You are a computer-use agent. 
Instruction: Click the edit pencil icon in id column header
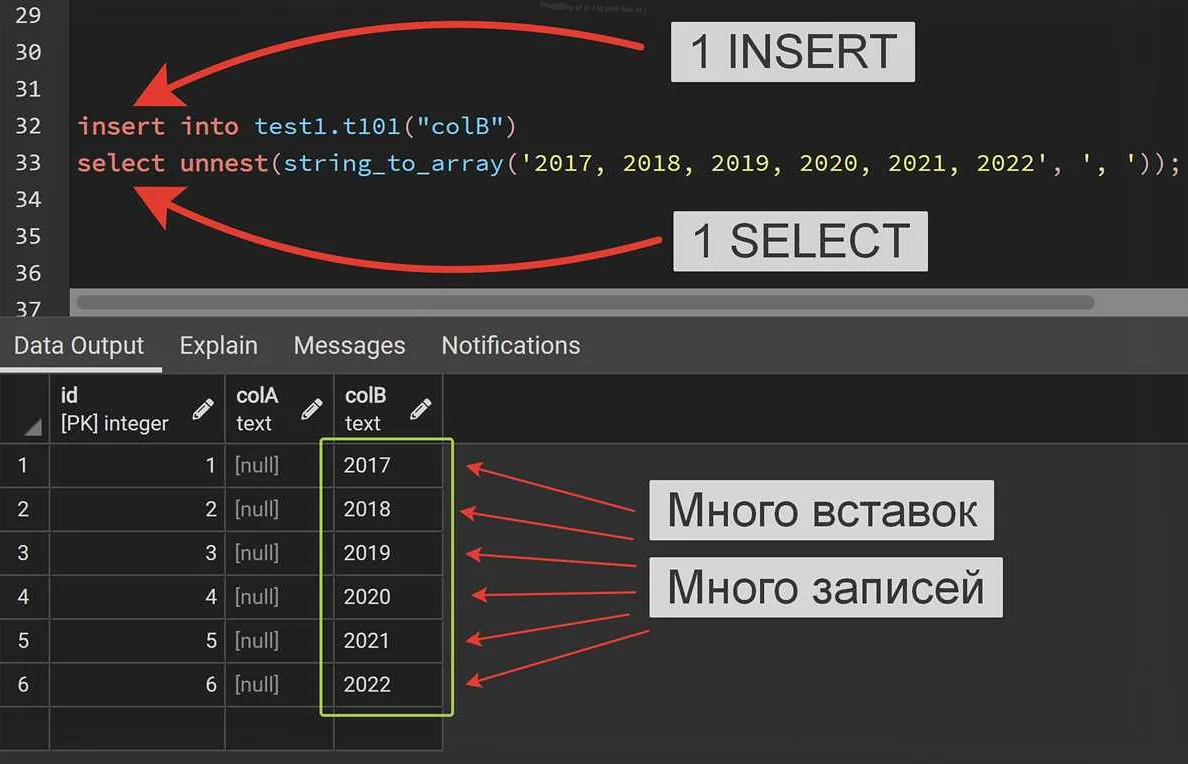[203, 409]
